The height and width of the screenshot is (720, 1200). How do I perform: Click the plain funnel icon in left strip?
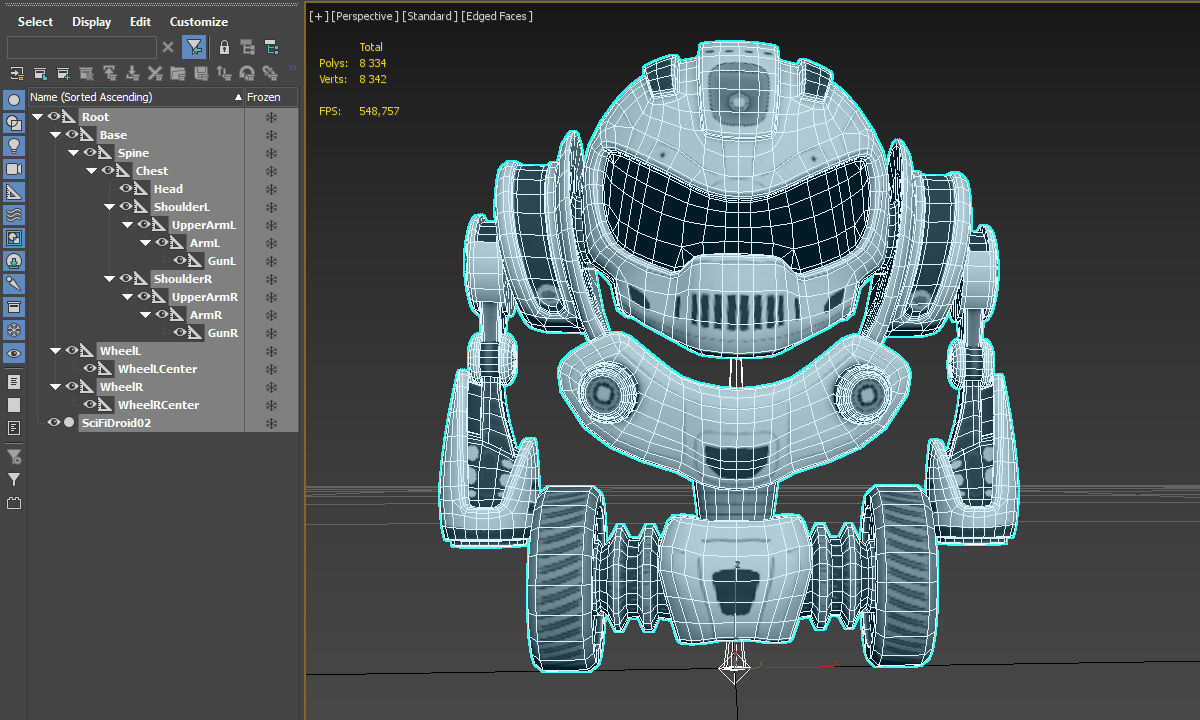click(x=14, y=480)
